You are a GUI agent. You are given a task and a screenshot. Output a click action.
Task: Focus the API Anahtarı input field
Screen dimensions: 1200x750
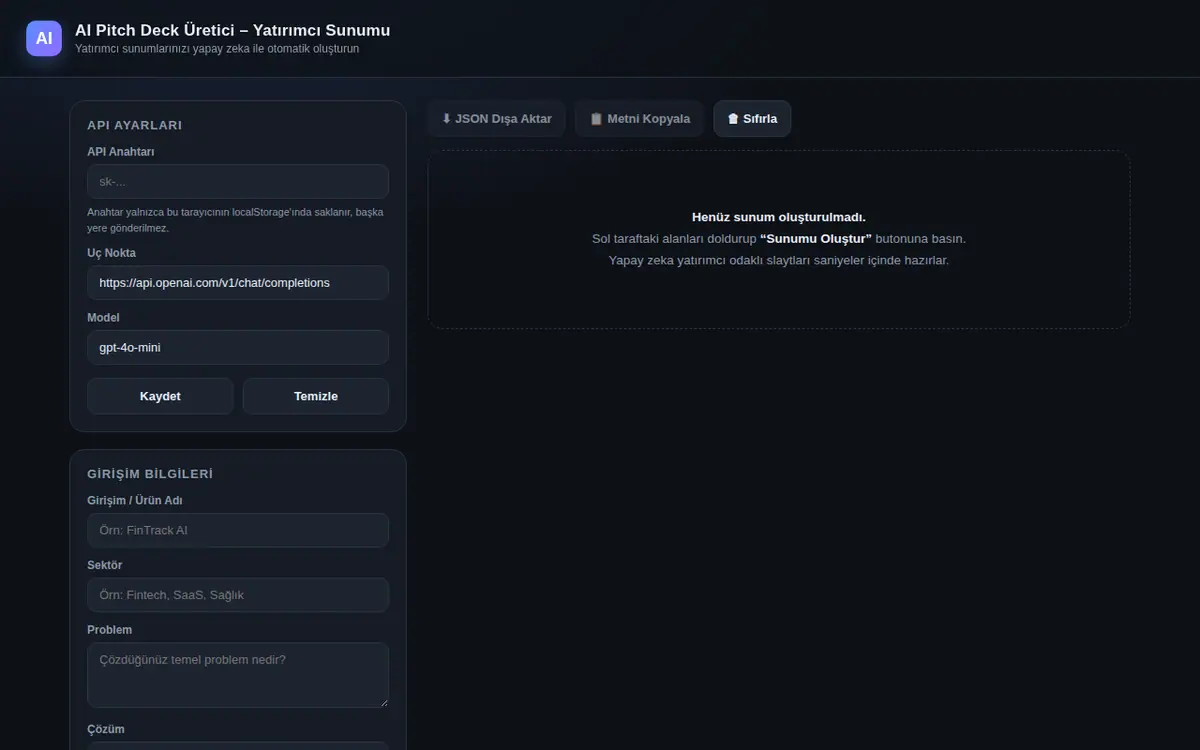click(238, 181)
